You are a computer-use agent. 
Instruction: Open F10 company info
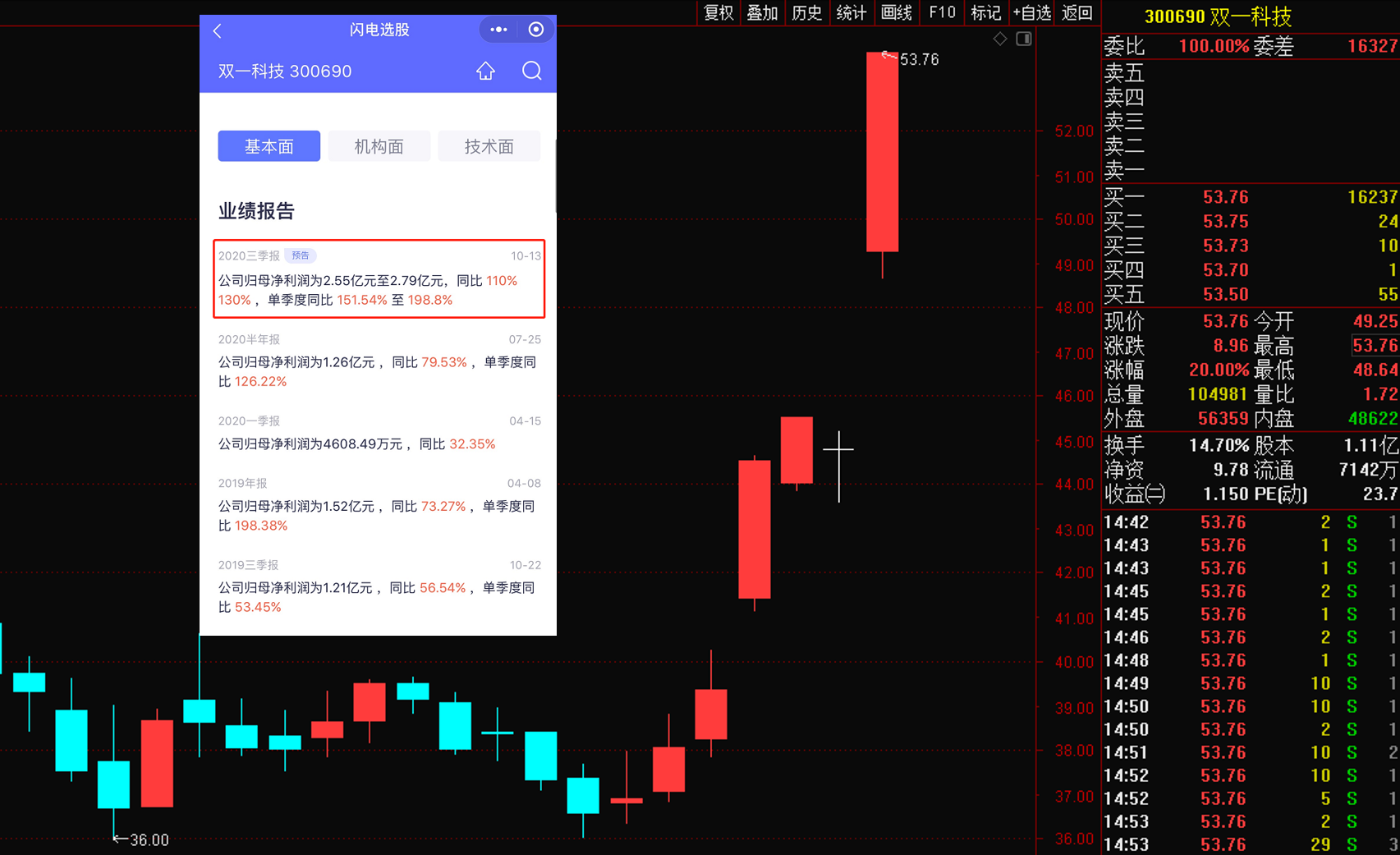(942, 12)
